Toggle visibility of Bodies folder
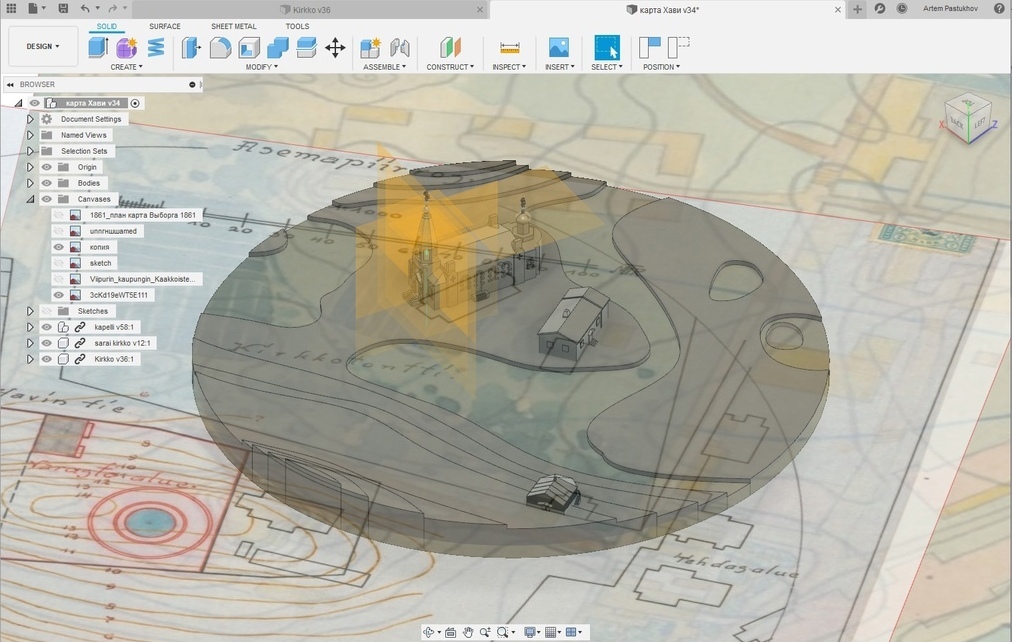 pos(46,183)
